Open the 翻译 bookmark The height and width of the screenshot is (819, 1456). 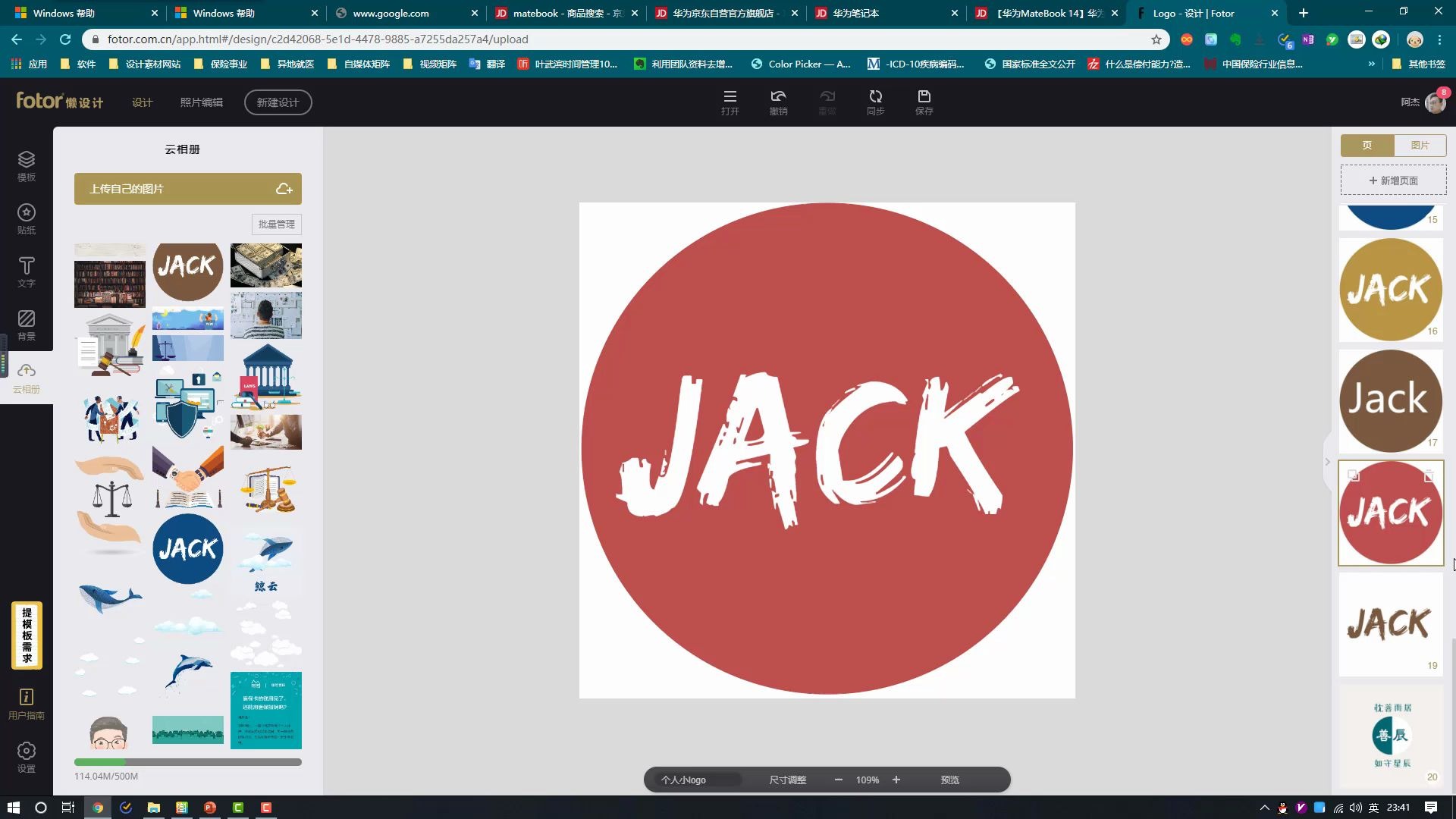tap(487, 64)
